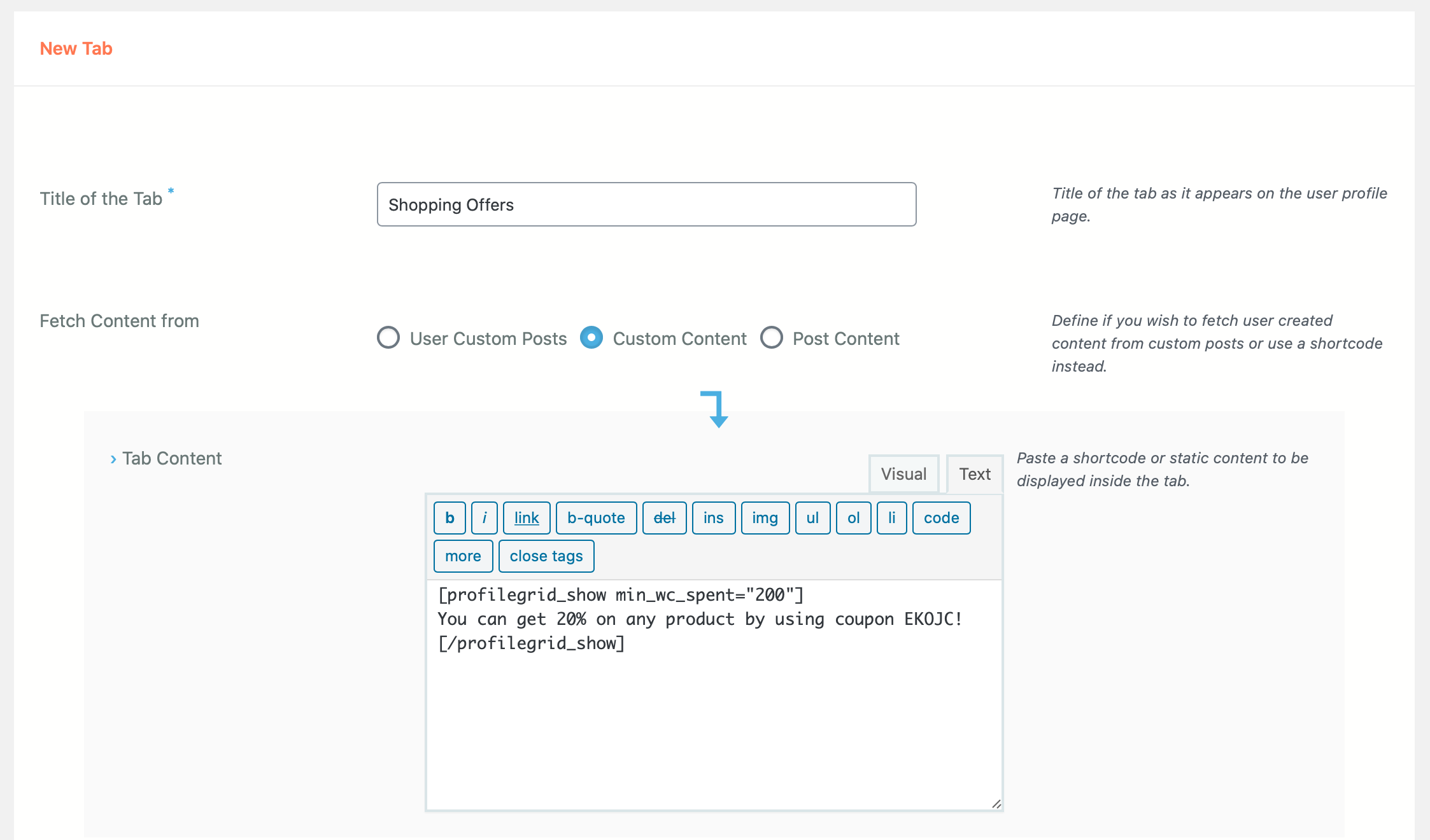Switch to the Text editor tab
Viewport: 1430px width, 840px height.
point(974,473)
